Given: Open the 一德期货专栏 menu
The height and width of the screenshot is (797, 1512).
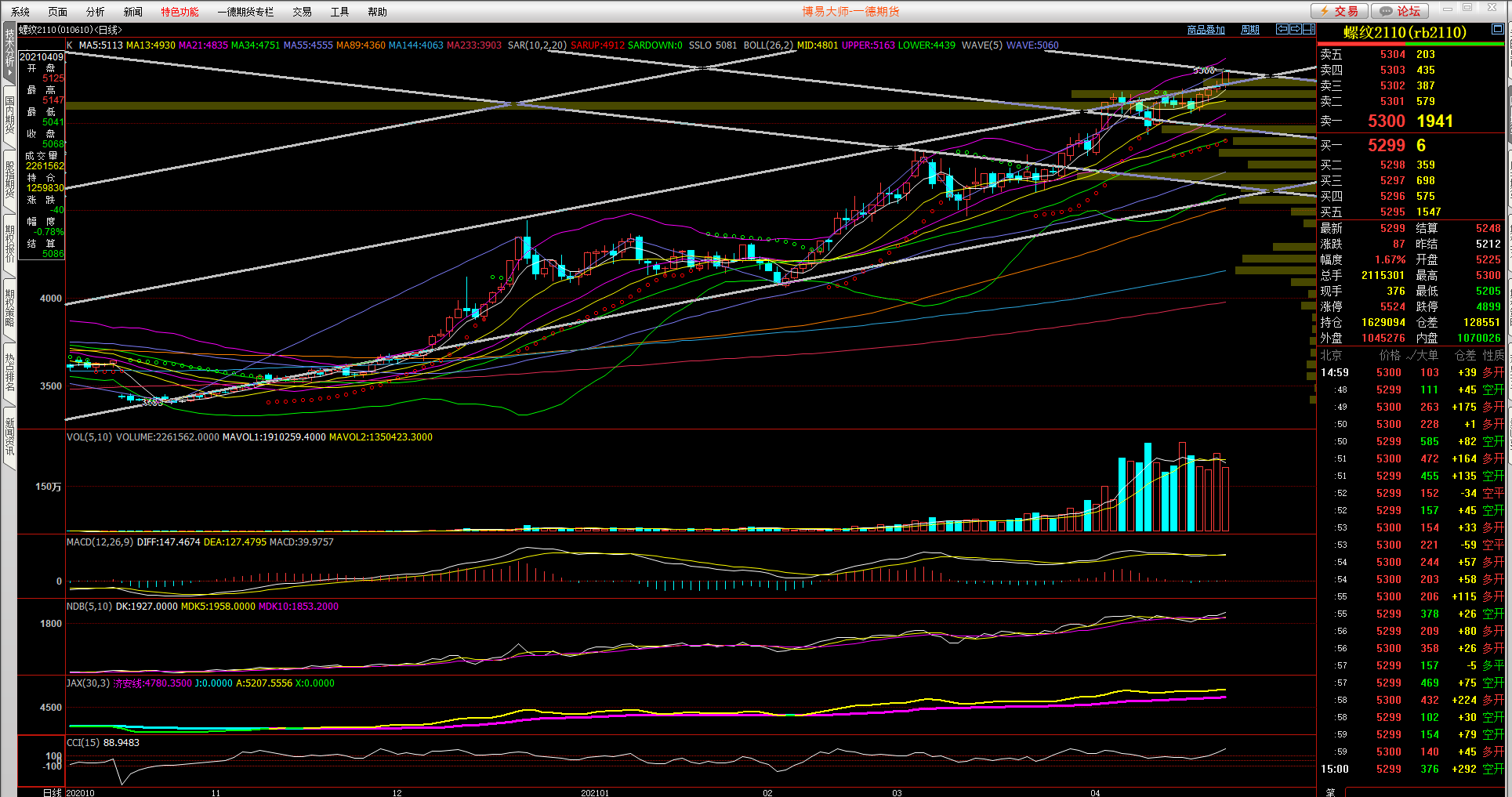Looking at the screenshot, I should click(245, 12).
